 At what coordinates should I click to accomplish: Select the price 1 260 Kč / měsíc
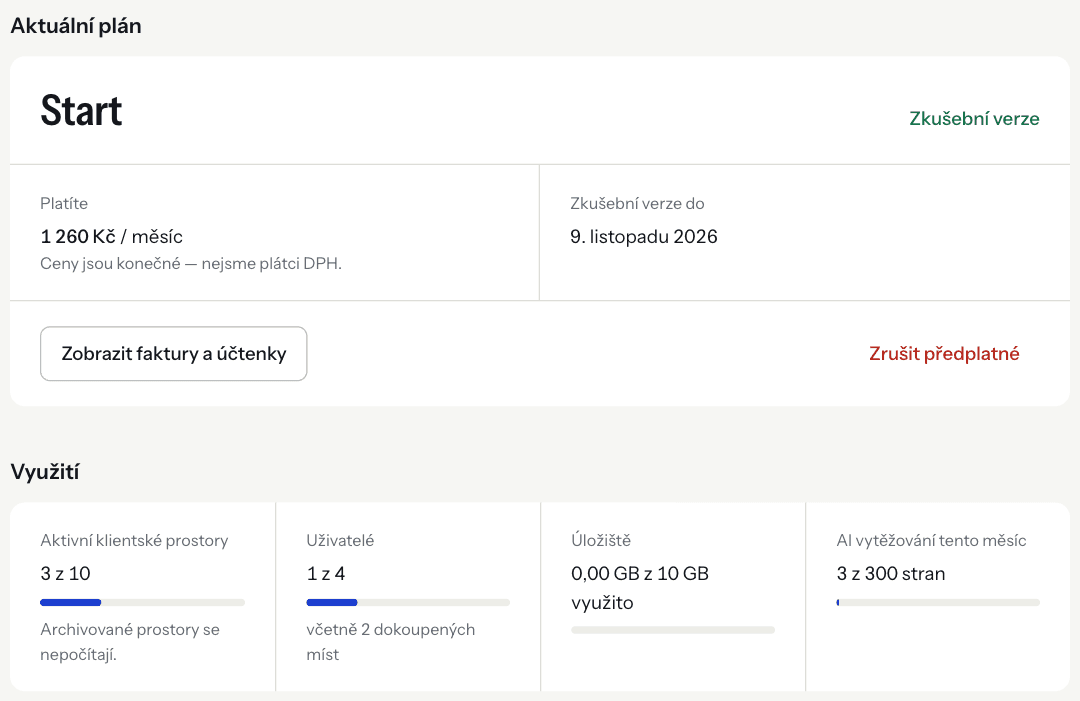(x=112, y=236)
